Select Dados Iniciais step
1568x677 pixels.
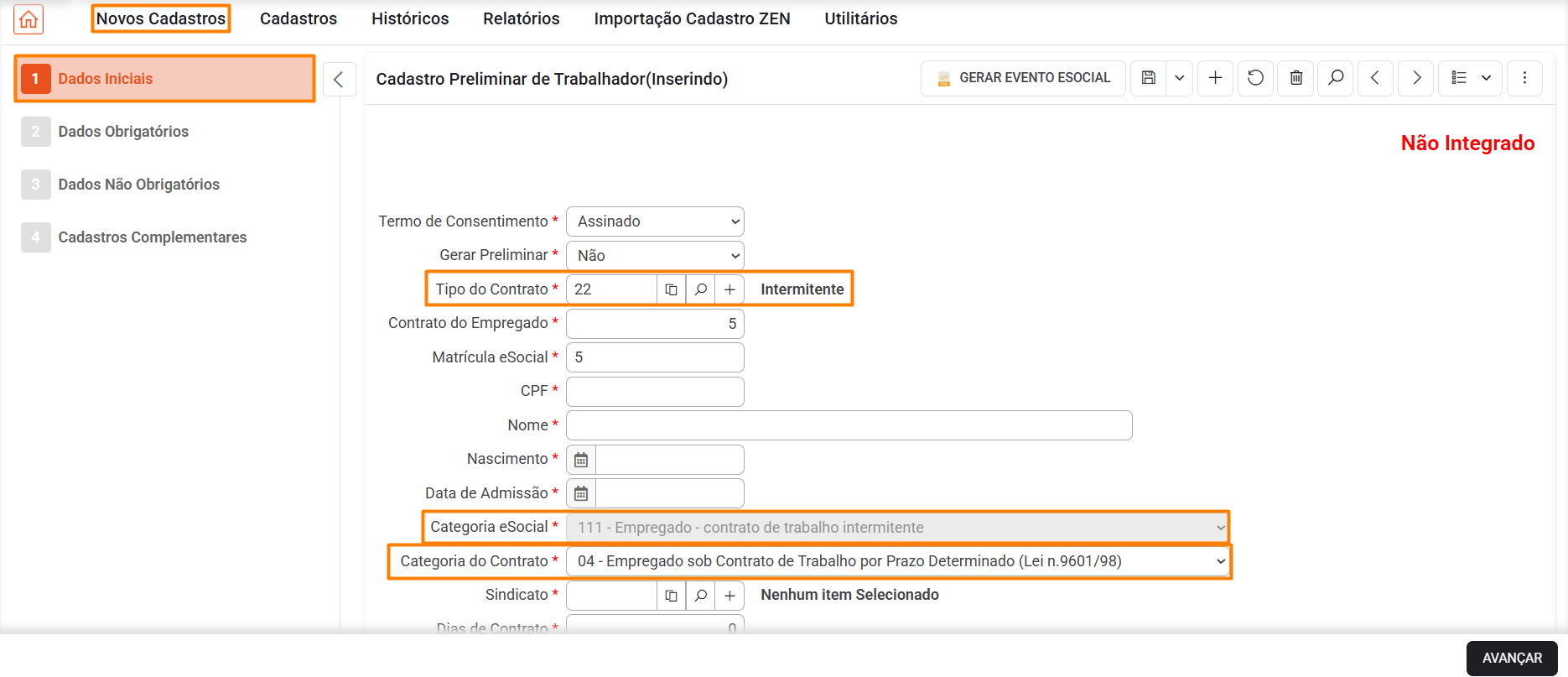tap(165, 79)
